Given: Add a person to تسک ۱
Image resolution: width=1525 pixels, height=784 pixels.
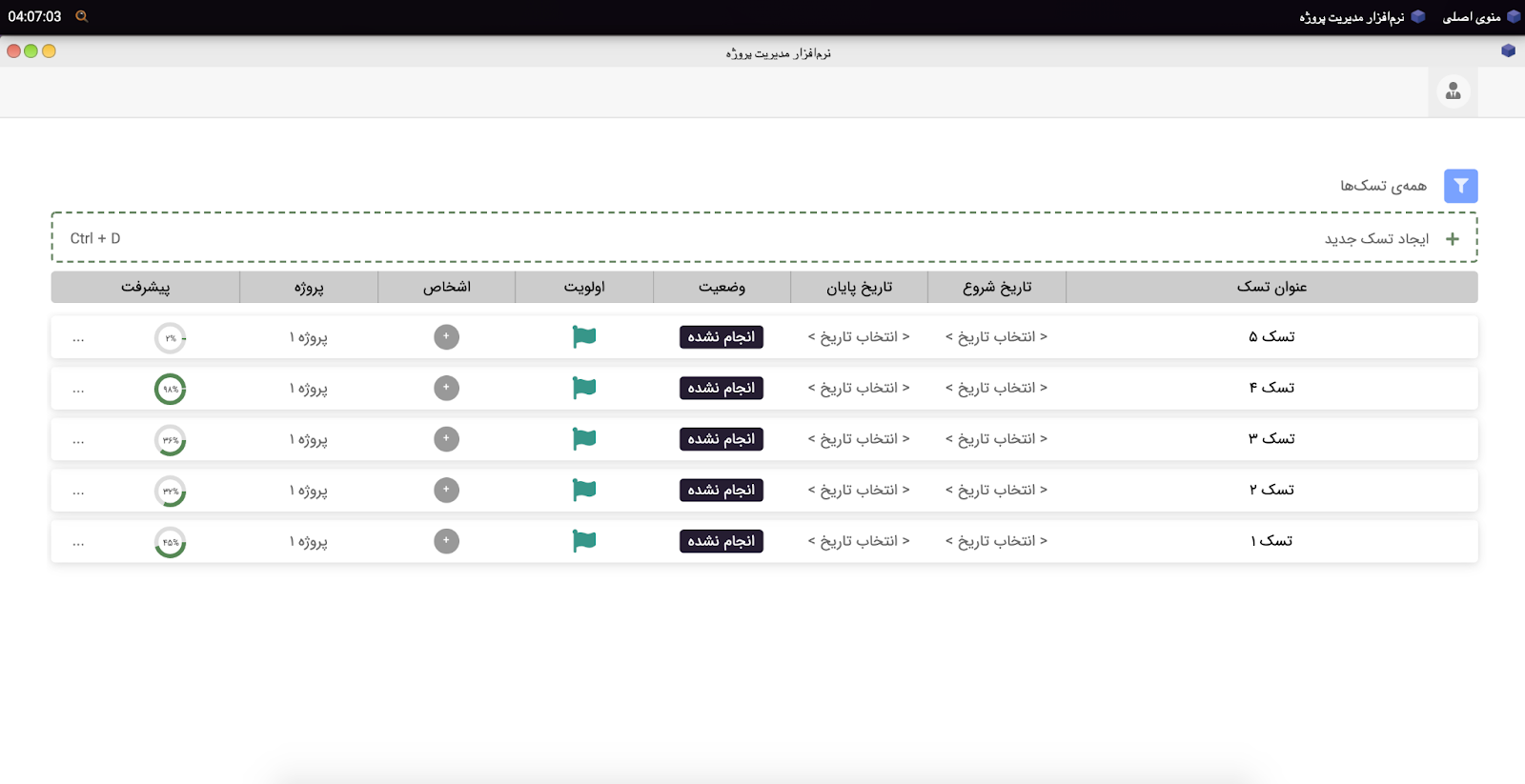Looking at the screenshot, I should [446, 541].
